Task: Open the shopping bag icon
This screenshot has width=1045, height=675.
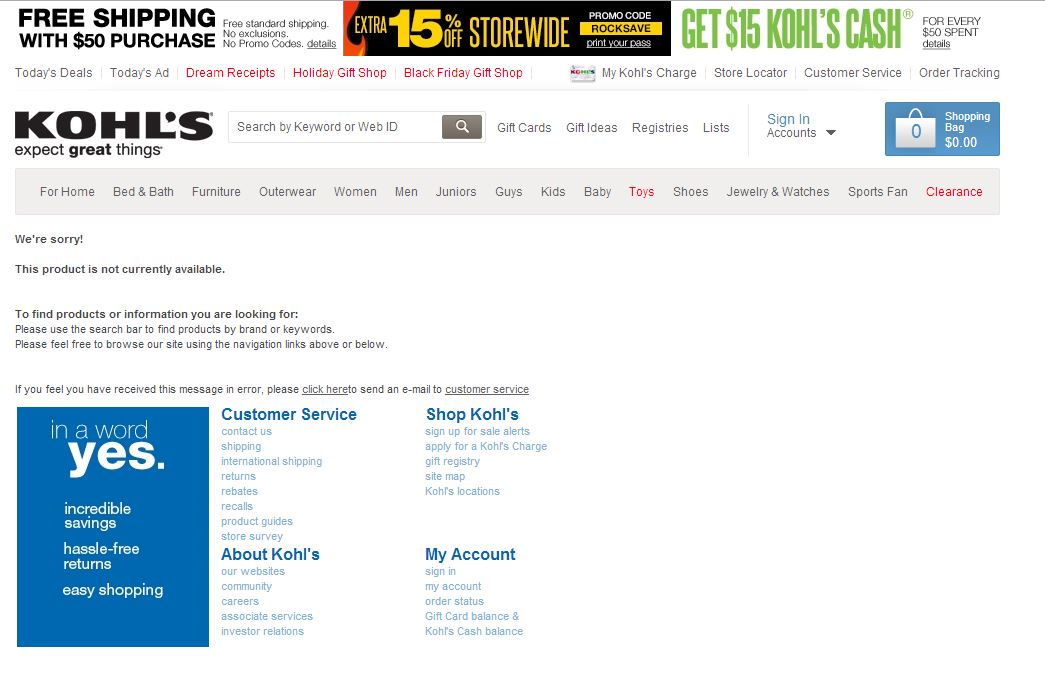Action: (x=915, y=131)
